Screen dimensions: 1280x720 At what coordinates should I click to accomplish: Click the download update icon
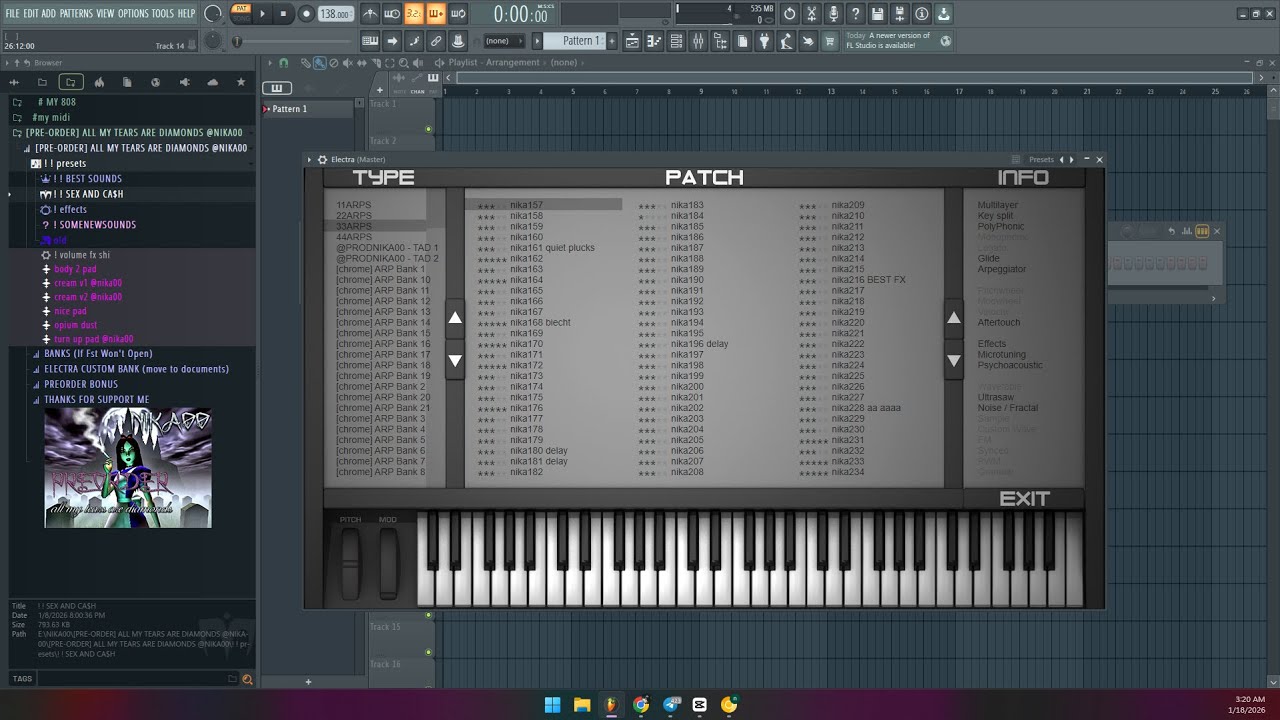coord(944,14)
